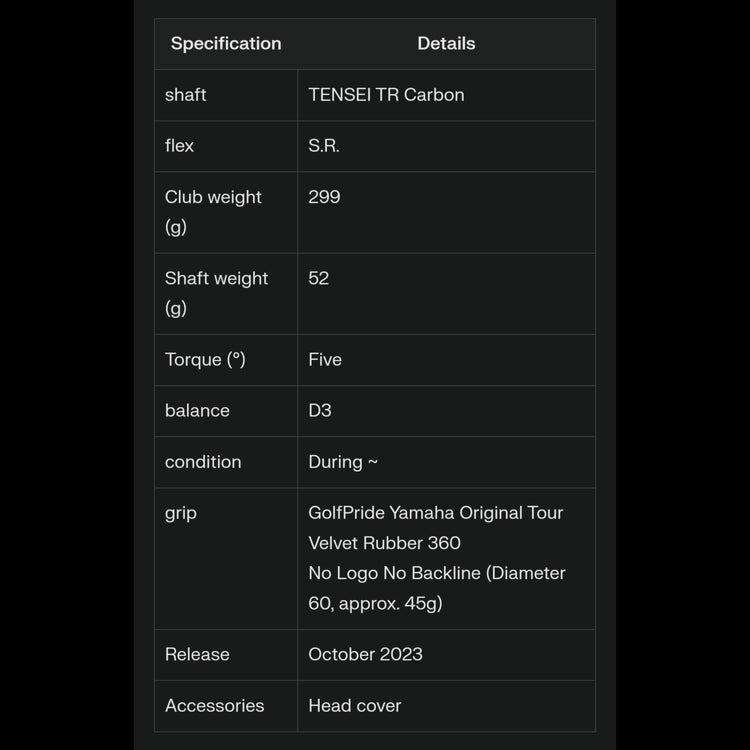Select the Club weight (g) label
Screen dimensions: 750x750
pos(213,211)
